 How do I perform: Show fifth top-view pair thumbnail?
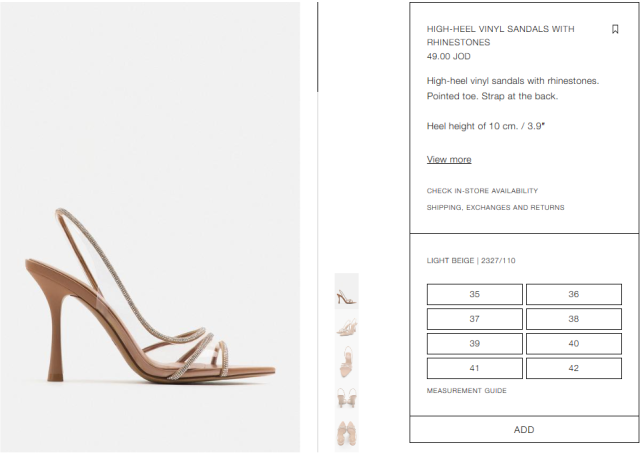(347, 434)
